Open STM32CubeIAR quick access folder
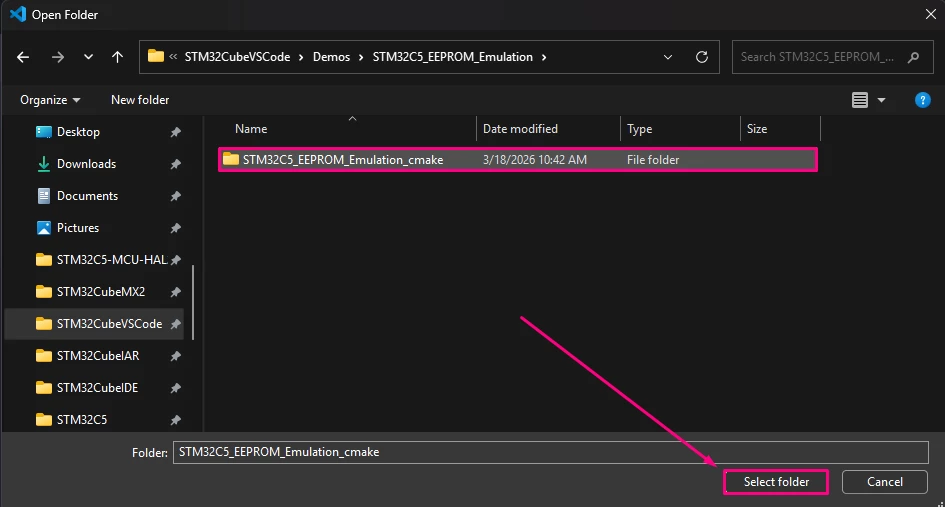Screen dimensions: 945x507 coord(98,356)
